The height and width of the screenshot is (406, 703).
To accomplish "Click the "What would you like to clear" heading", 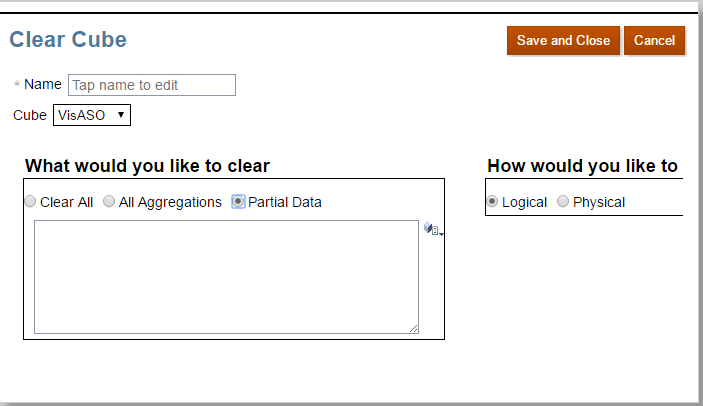I will click(x=147, y=166).
